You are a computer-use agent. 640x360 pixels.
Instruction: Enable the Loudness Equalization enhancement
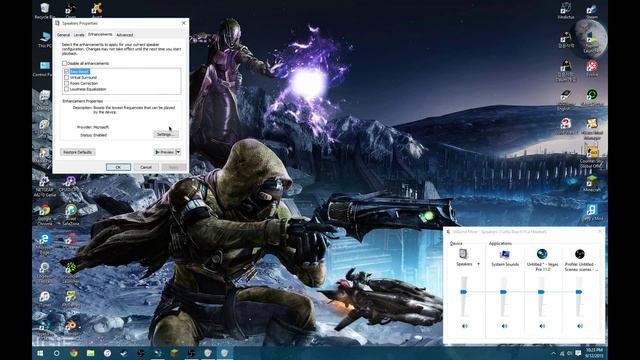click(67, 89)
